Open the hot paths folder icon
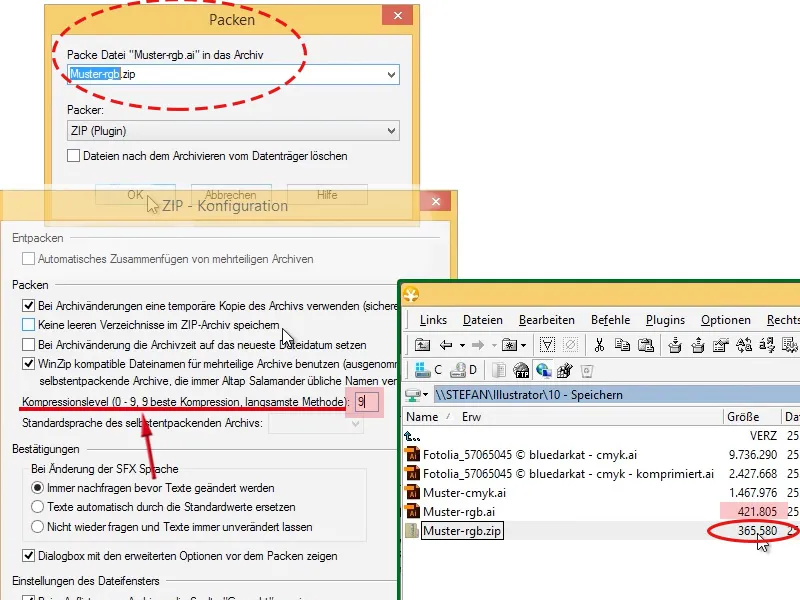Image resolution: width=800 pixels, height=600 pixels. (x=510, y=345)
